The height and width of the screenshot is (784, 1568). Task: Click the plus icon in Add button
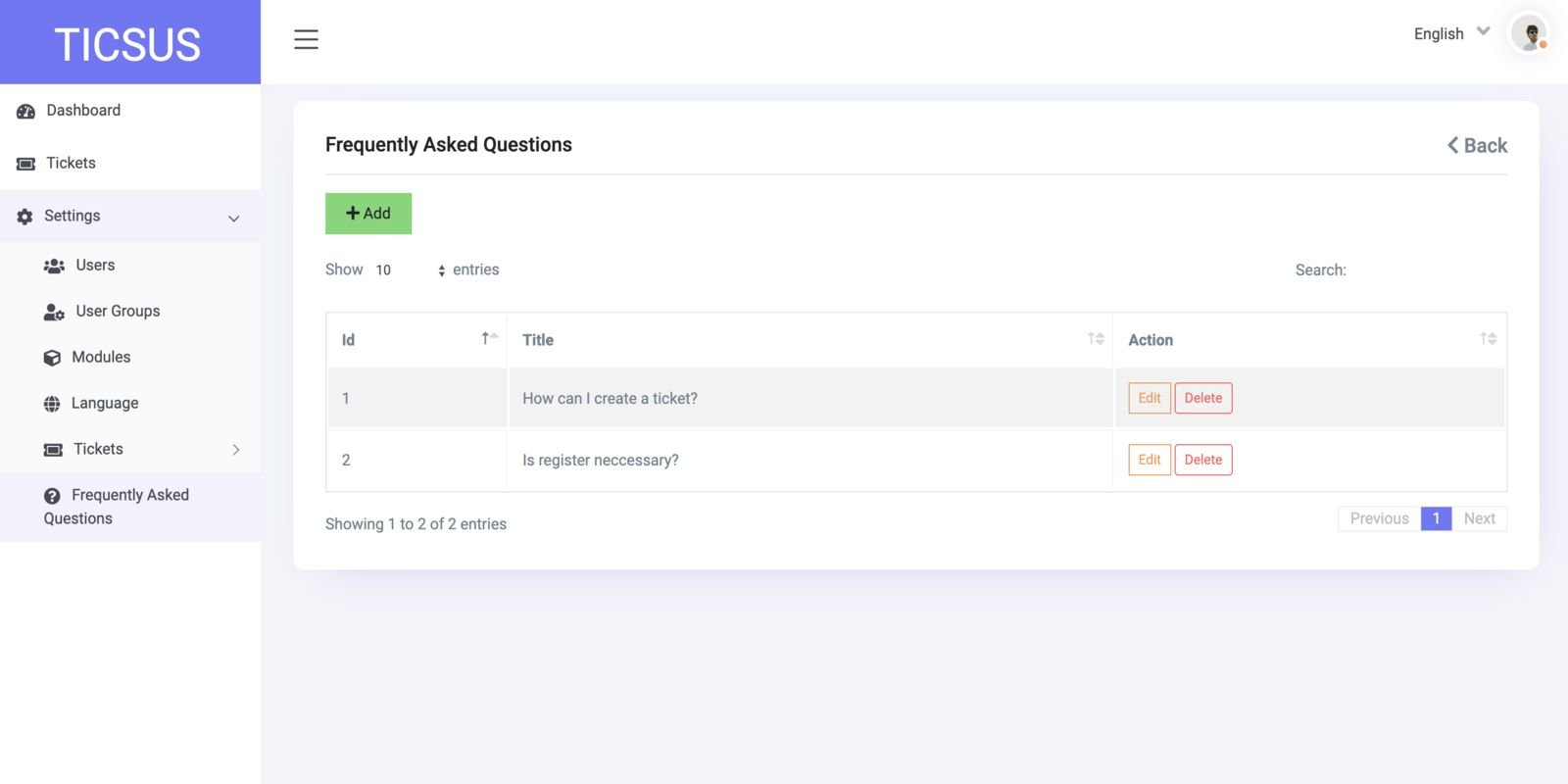coord(353,213)
